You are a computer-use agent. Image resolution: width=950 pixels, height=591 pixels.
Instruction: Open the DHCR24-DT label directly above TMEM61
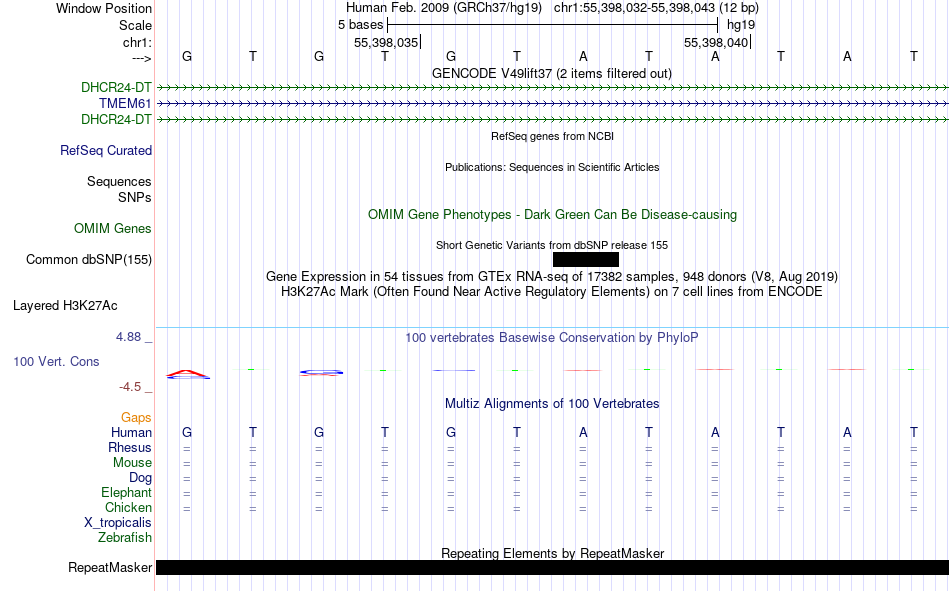116,87
